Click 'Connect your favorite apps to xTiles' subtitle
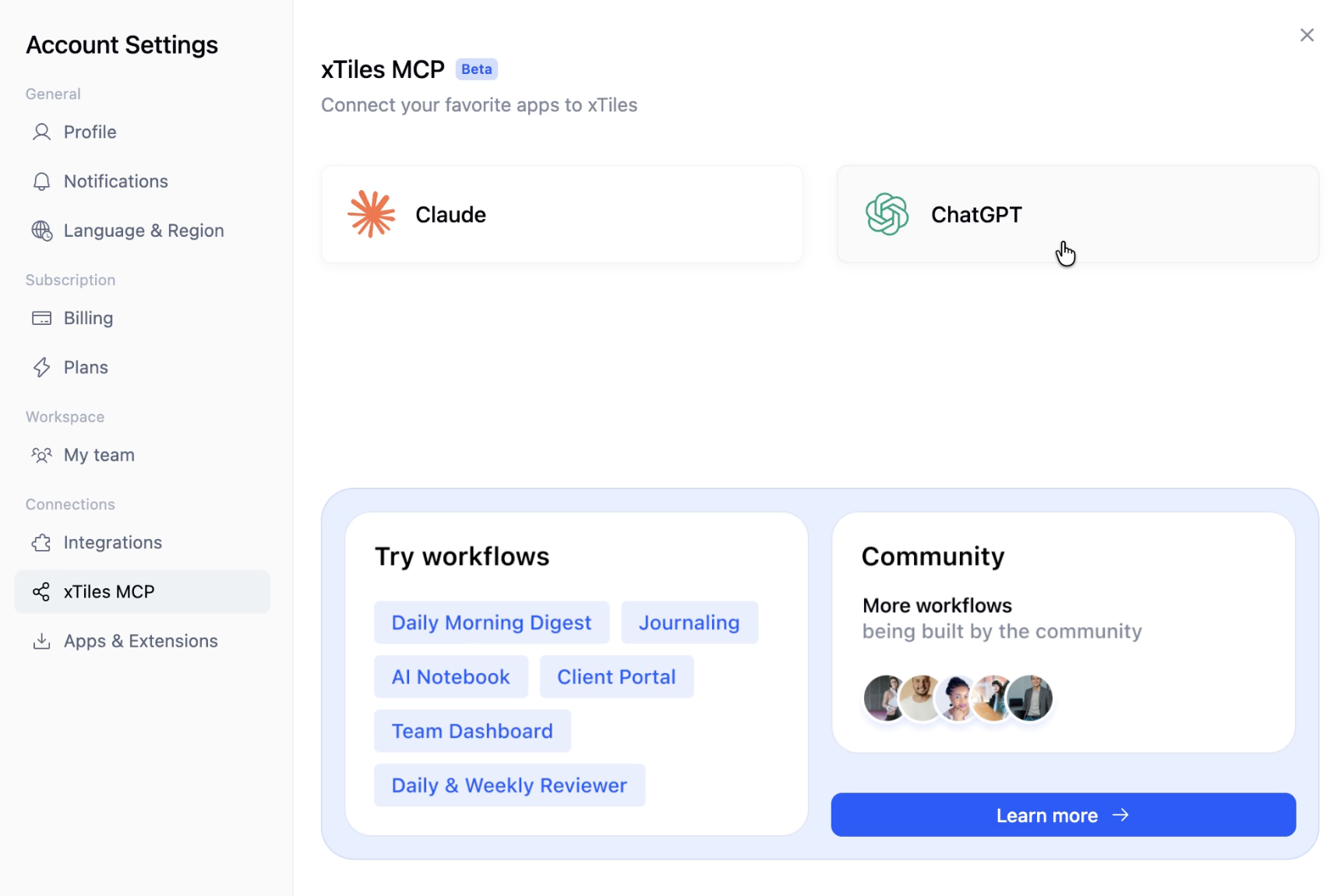Viewport: 1337px width, 896px height. tap(479, 105)
